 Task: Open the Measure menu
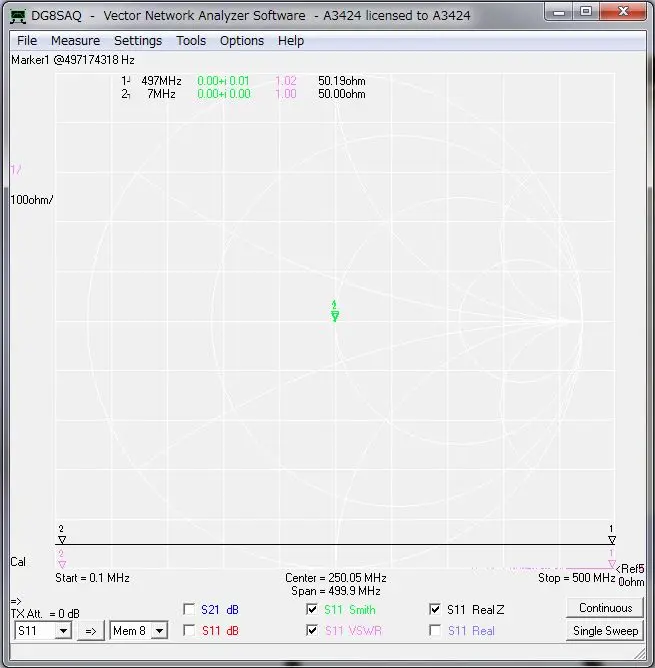75,41
